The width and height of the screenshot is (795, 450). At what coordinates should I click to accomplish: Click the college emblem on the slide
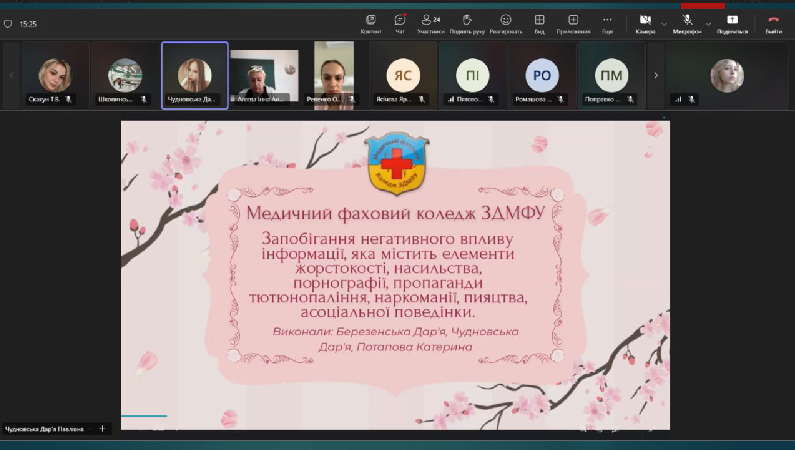point(397,163)
